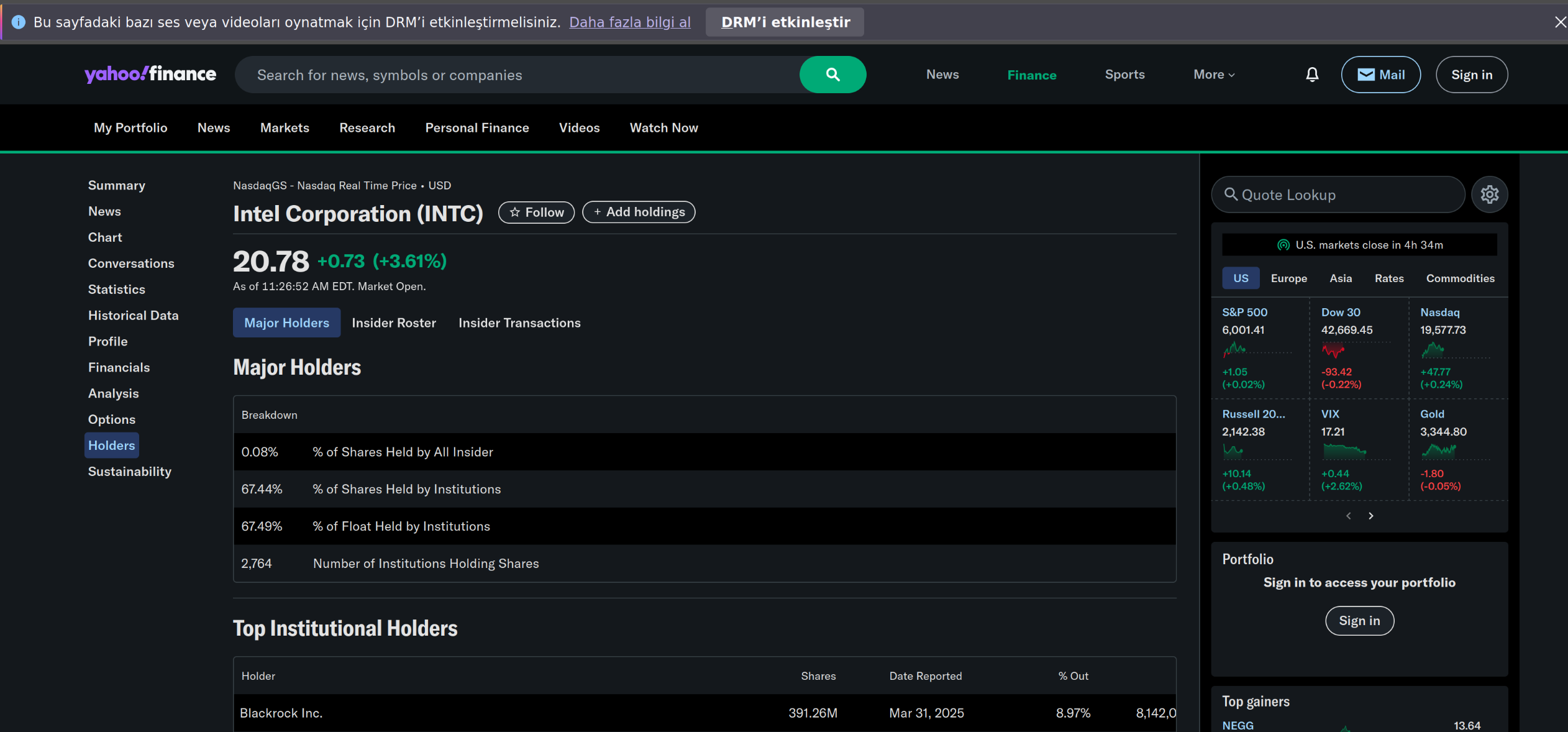
Task: Switch to the Insider Roster tab
Action: (394, 323)
